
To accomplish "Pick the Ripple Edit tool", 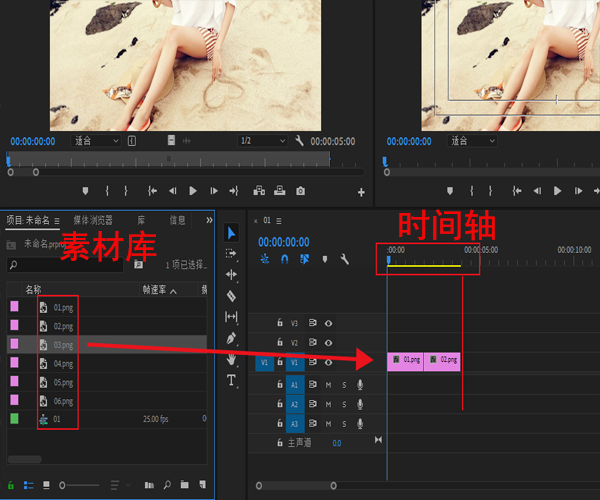I will (x=232, y=274).
